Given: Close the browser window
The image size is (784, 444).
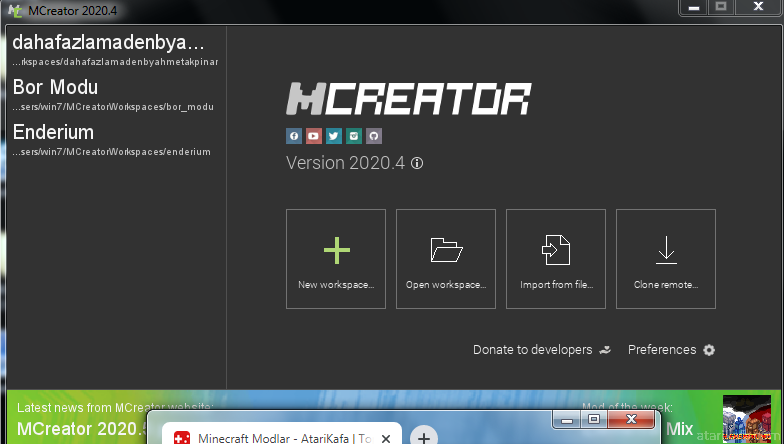Looking at the screenshot, I should [x=631, y=420].
